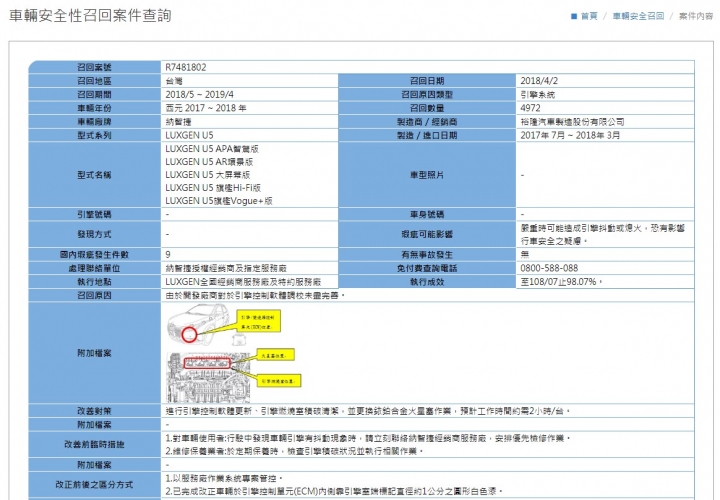Click the 國內瑕疵發生件數 label cell

[95, 254]
